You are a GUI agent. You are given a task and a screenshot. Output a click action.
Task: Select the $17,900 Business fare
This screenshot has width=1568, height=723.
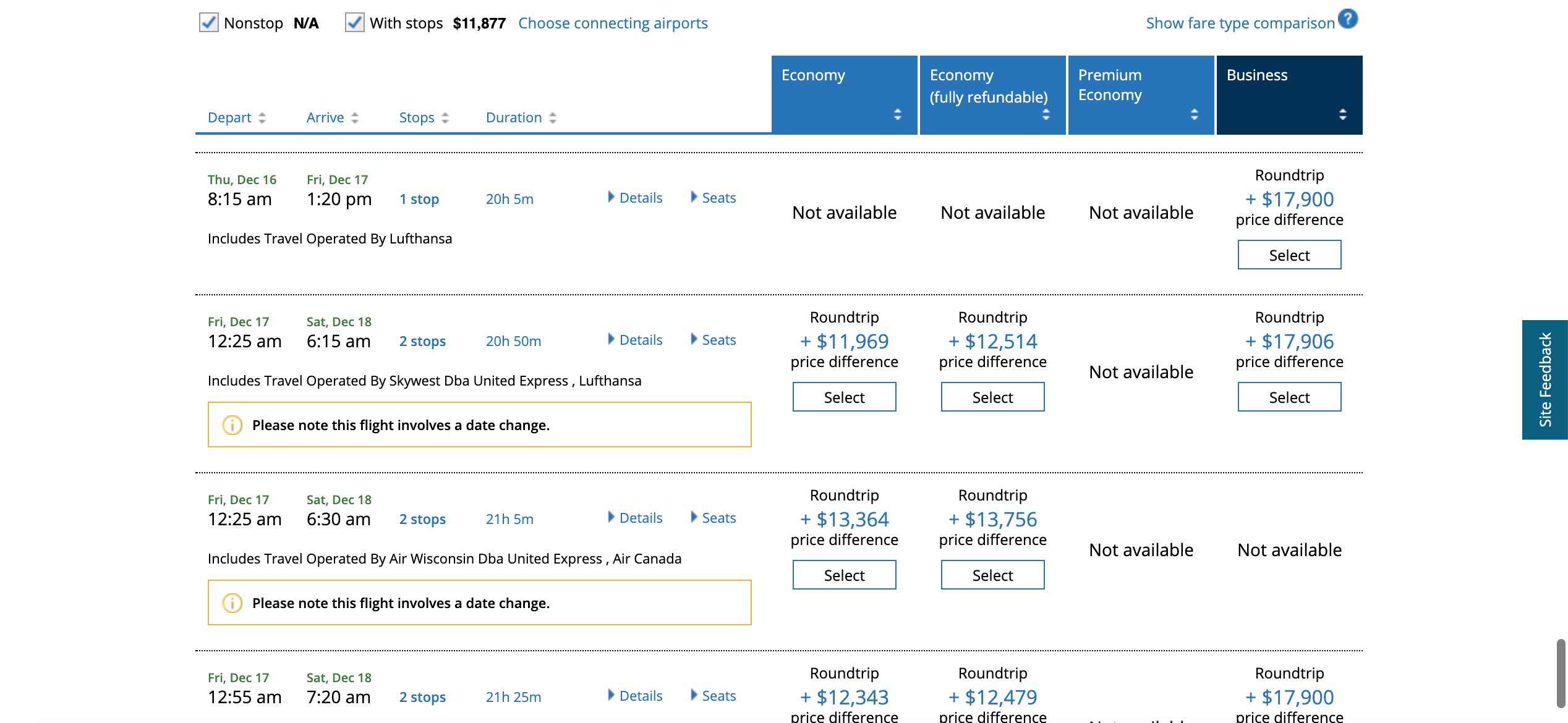(x=1289, y=255)
